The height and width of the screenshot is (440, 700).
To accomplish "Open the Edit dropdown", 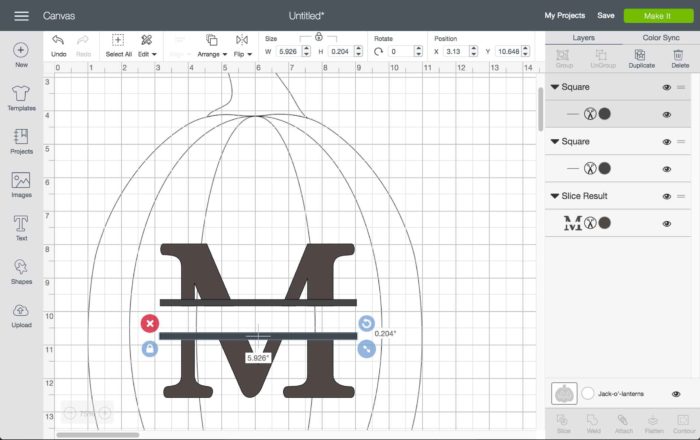I will (x=147, y=46).
